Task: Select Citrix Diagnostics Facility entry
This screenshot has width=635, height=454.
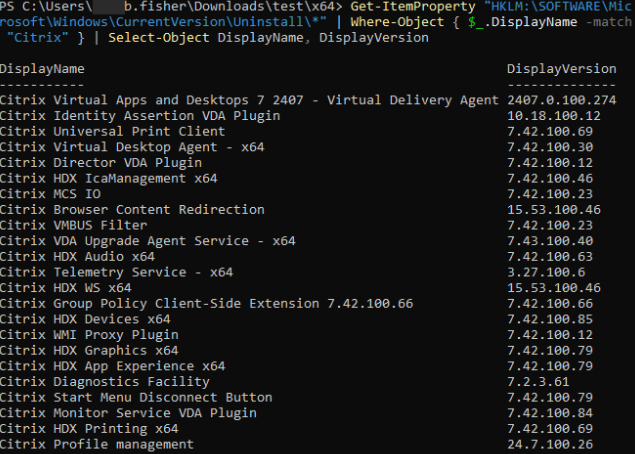Action: tap(108, 381)
